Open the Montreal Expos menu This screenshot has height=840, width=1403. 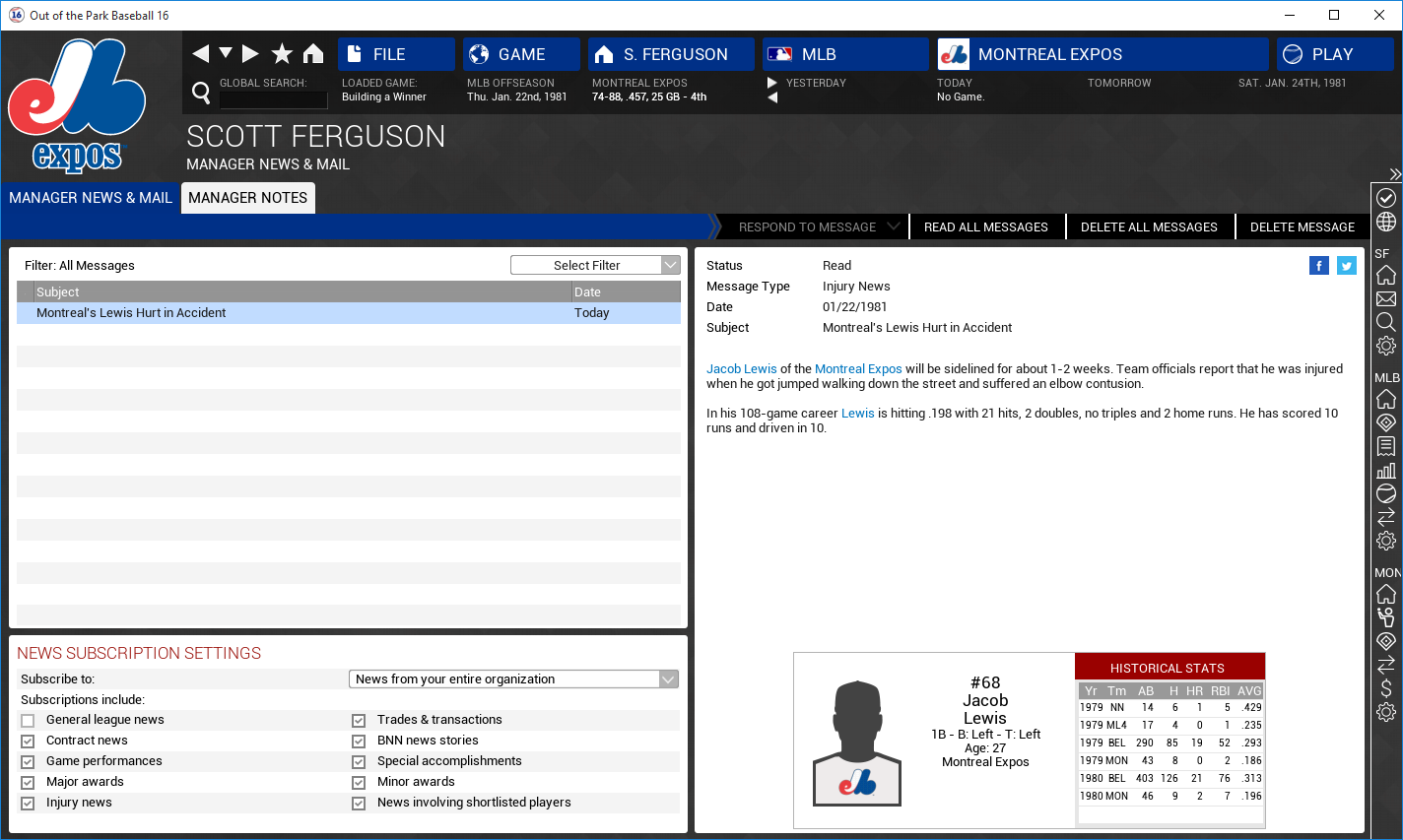click(1102, 54)
